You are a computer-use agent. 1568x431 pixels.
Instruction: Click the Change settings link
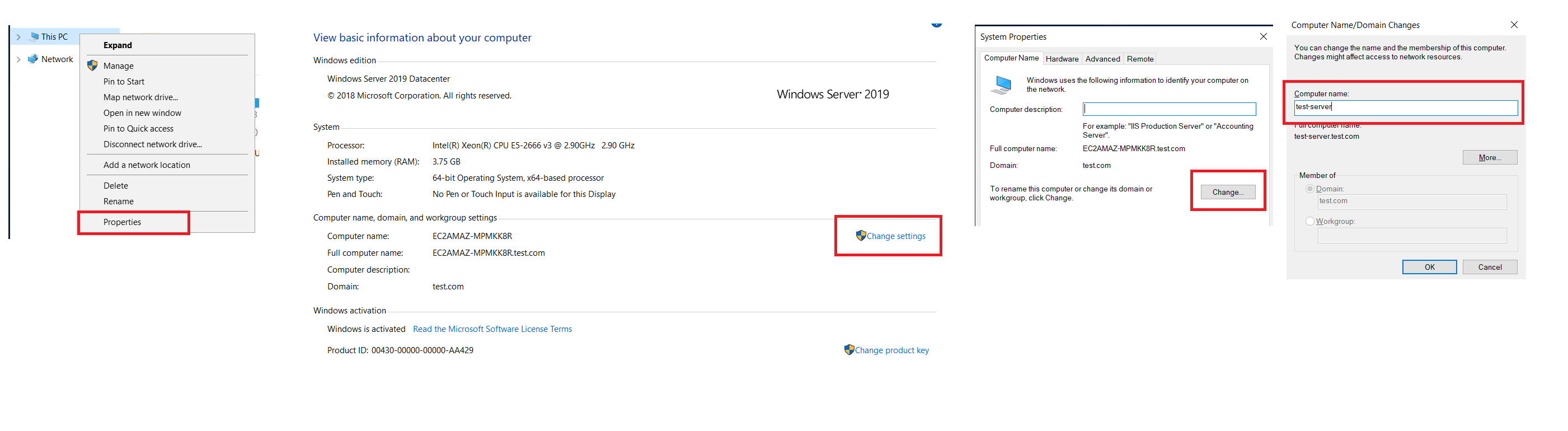point(895,236)
